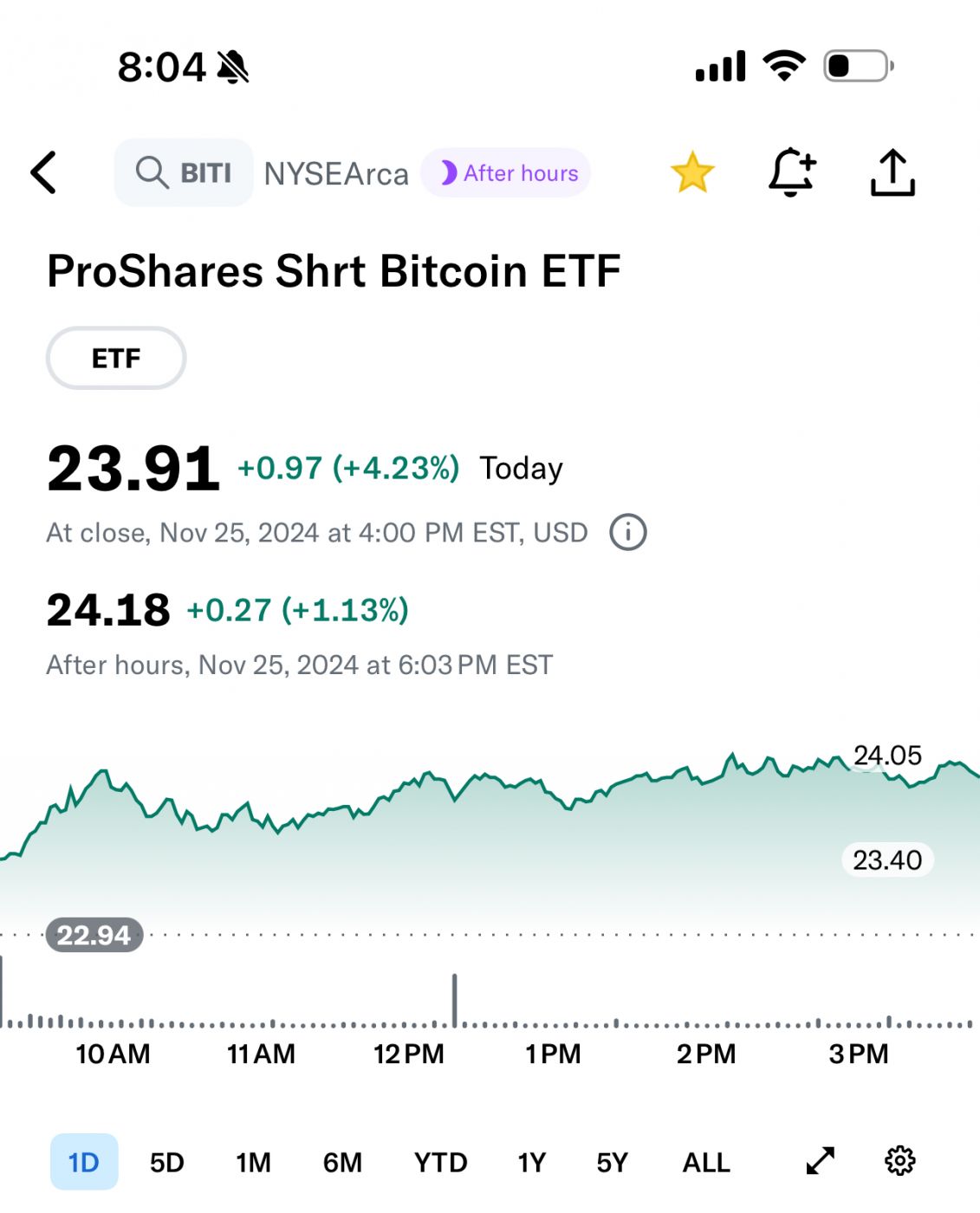Switch to the 5D range
This screenshot has height=1213, width=980.
pyautogui.click(x=167, y=1162)
